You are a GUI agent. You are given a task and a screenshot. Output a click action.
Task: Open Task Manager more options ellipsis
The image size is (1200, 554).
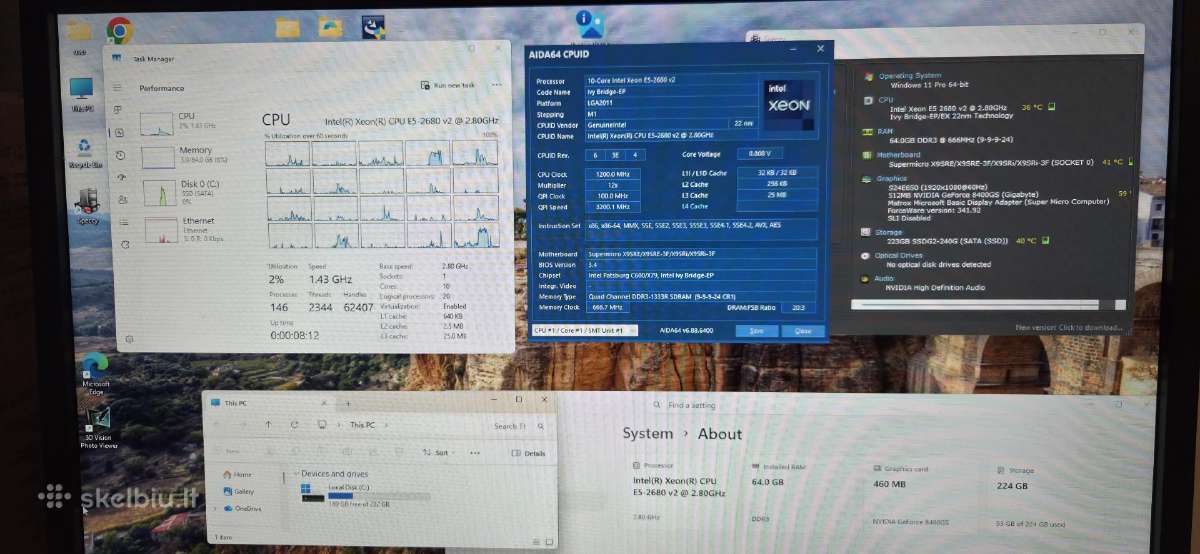tap(497, 85)
